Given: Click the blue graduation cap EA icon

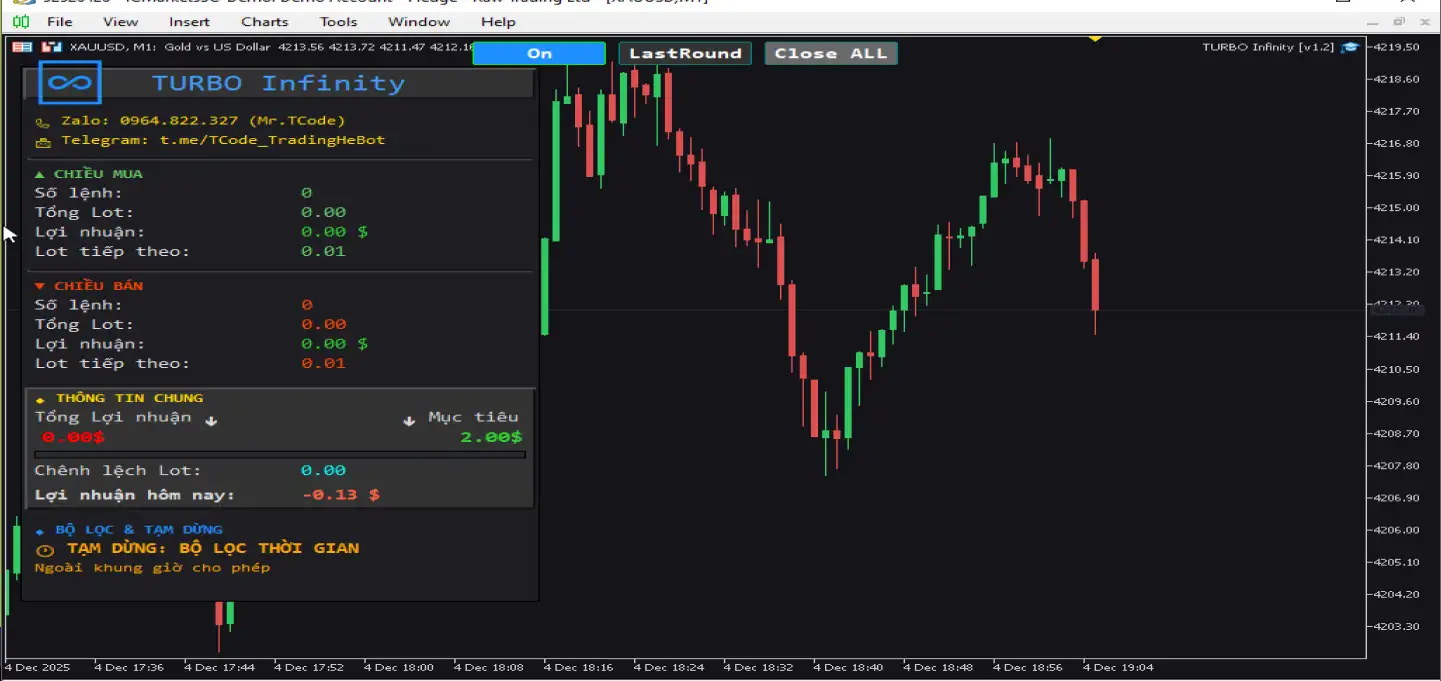Looking at the screenshot, I should [x=1350, y=47].
